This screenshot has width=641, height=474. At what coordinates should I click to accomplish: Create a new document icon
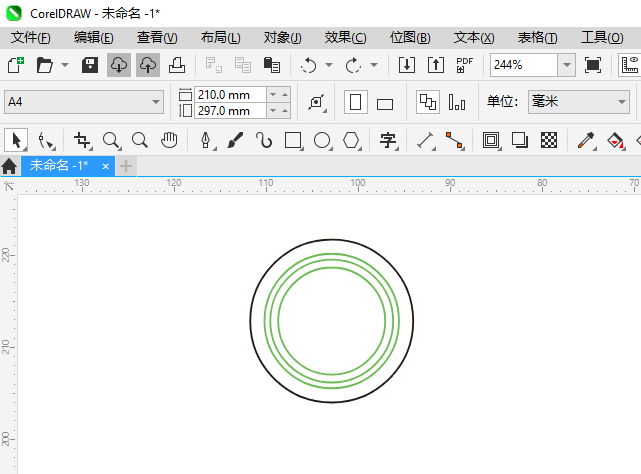[16, 65]
